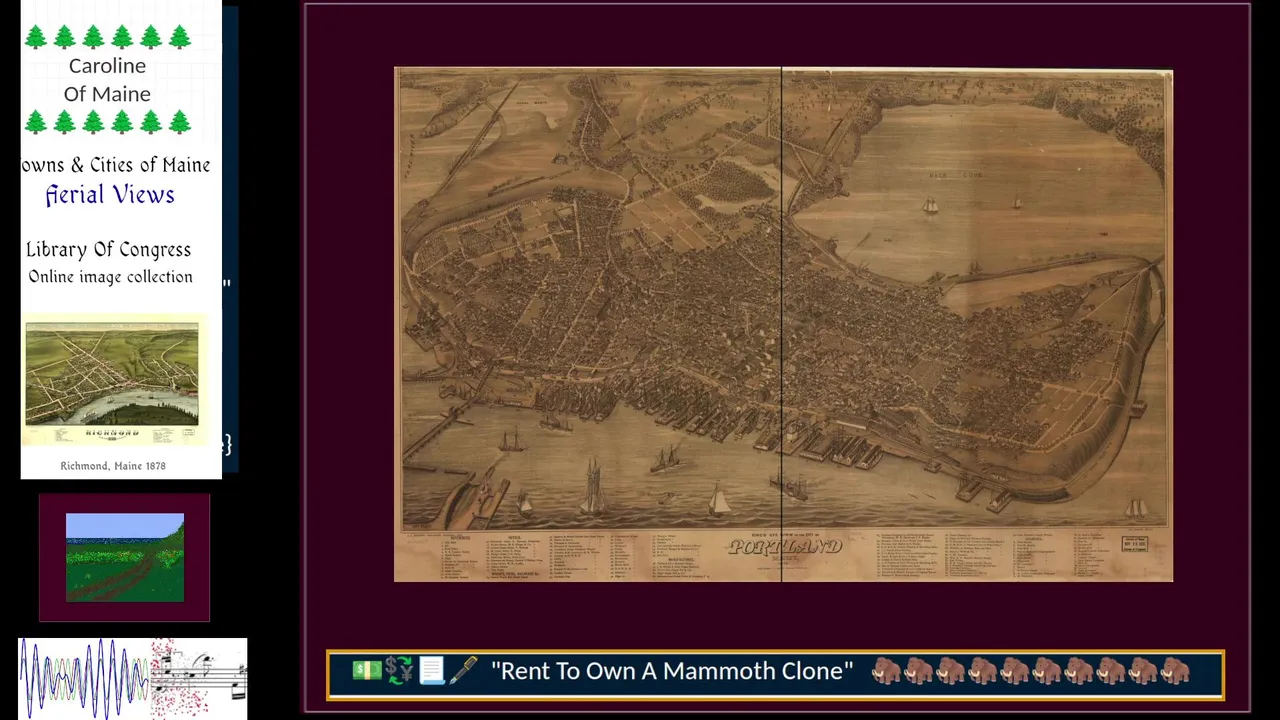Click the pixel landscape thumbnail in sidebar
The image size is (1280, 720).
(x=125, y=558)
